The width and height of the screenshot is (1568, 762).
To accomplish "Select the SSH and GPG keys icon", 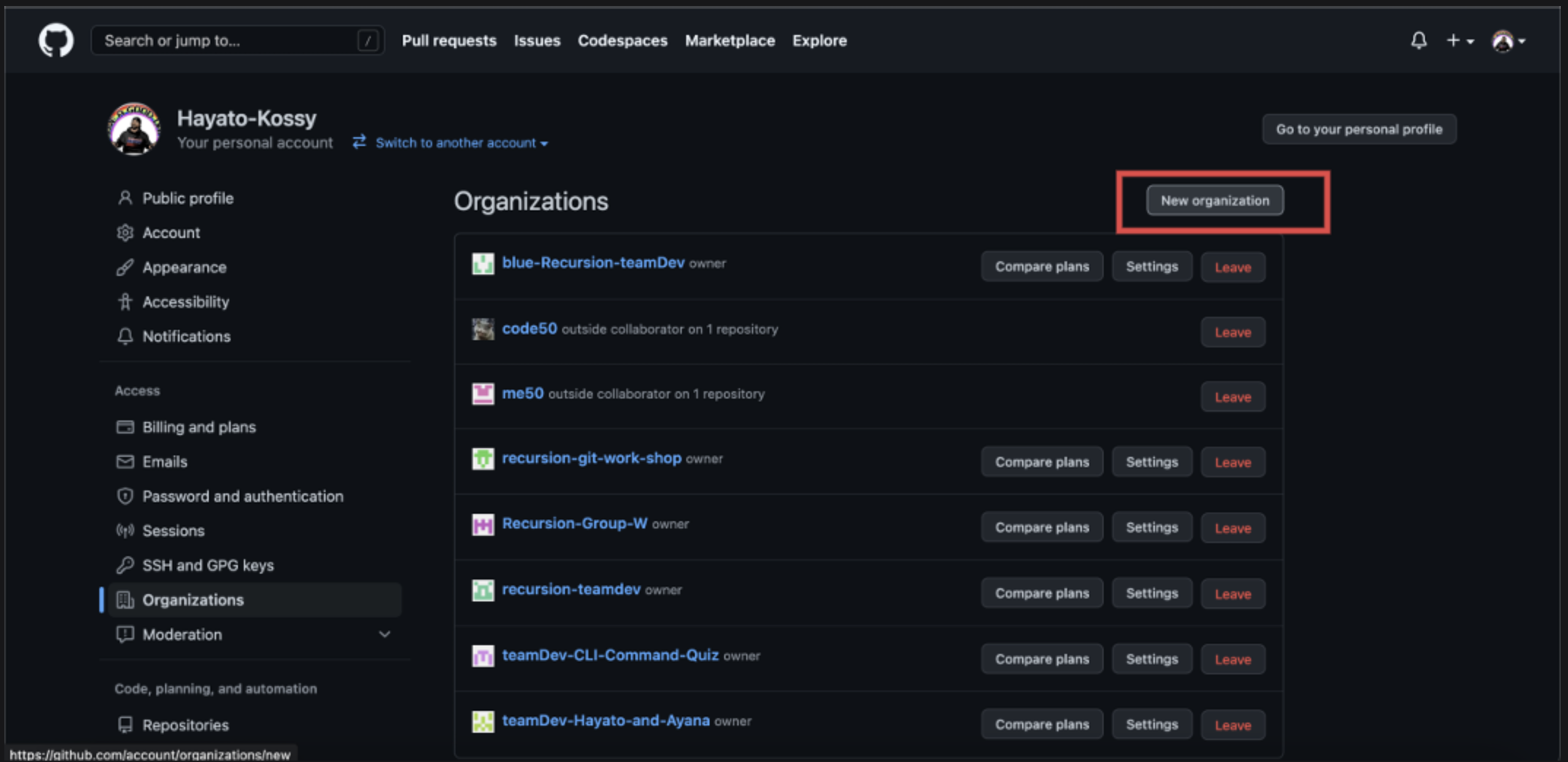I will 124,565.
